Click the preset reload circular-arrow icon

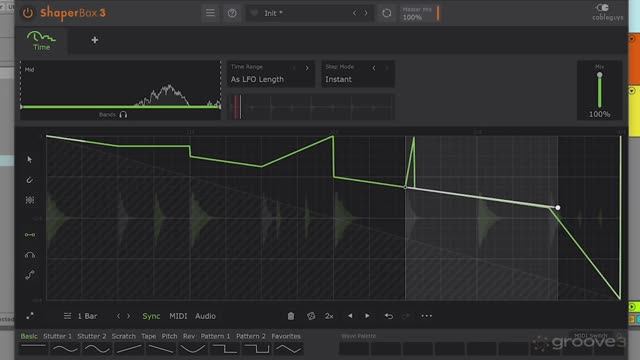tap(387, 13)
